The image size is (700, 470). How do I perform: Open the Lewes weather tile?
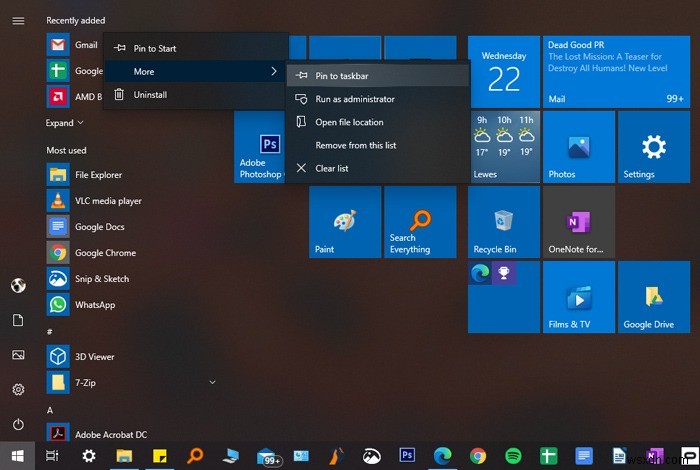pyautogui.click(x=504, y=147)
